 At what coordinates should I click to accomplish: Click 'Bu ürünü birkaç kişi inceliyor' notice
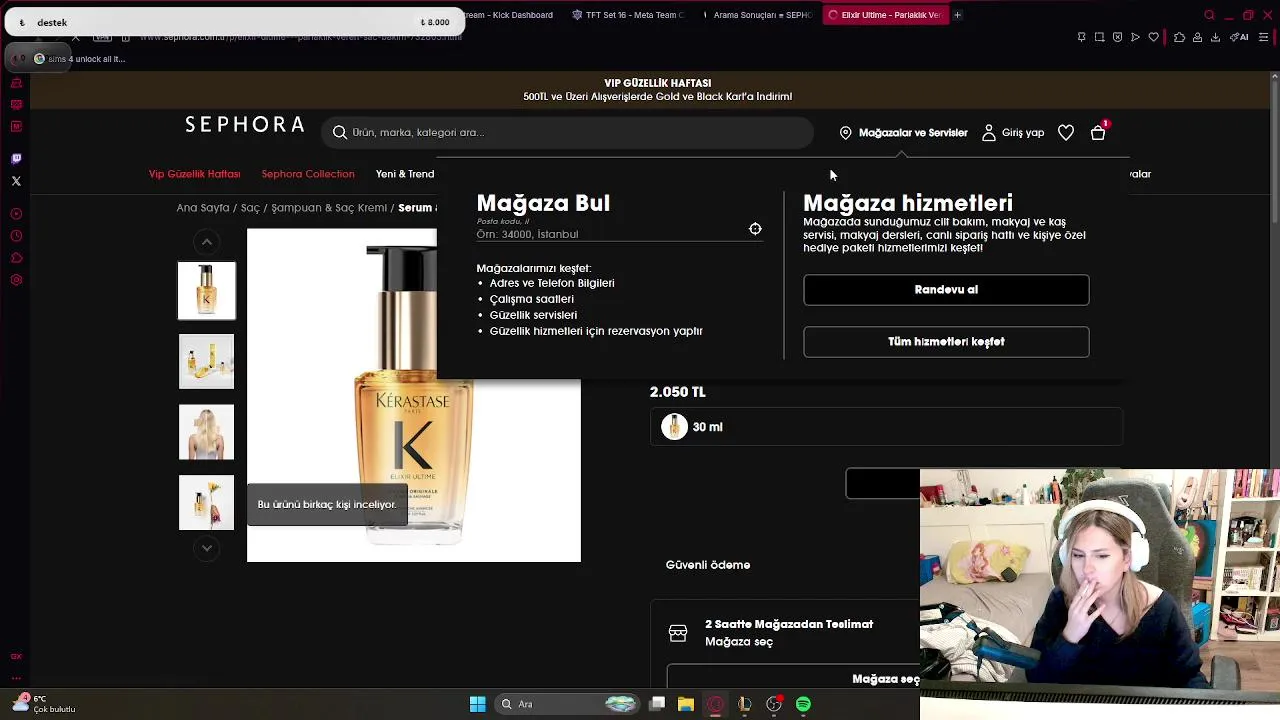pyautogui.click(x=327, y=505)
